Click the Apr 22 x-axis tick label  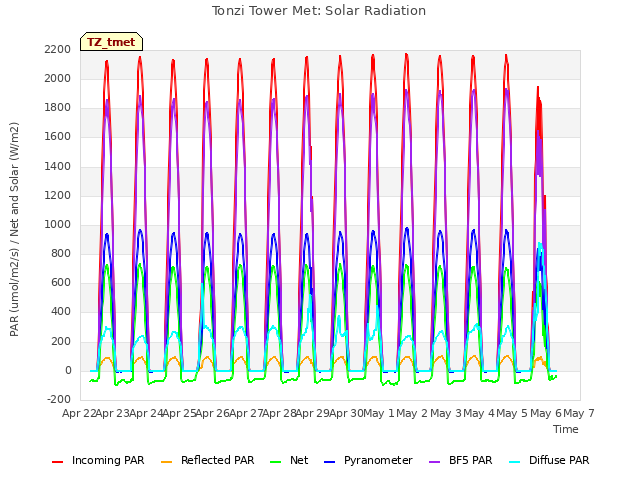point(79,413)
